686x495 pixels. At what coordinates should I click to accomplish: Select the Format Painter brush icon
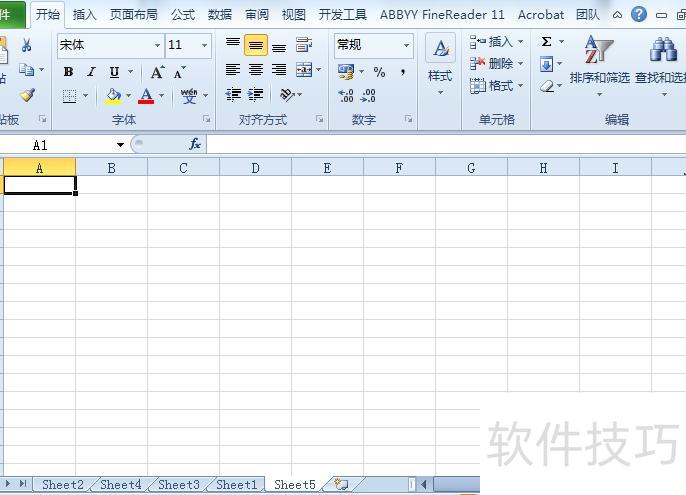point(28,95)
